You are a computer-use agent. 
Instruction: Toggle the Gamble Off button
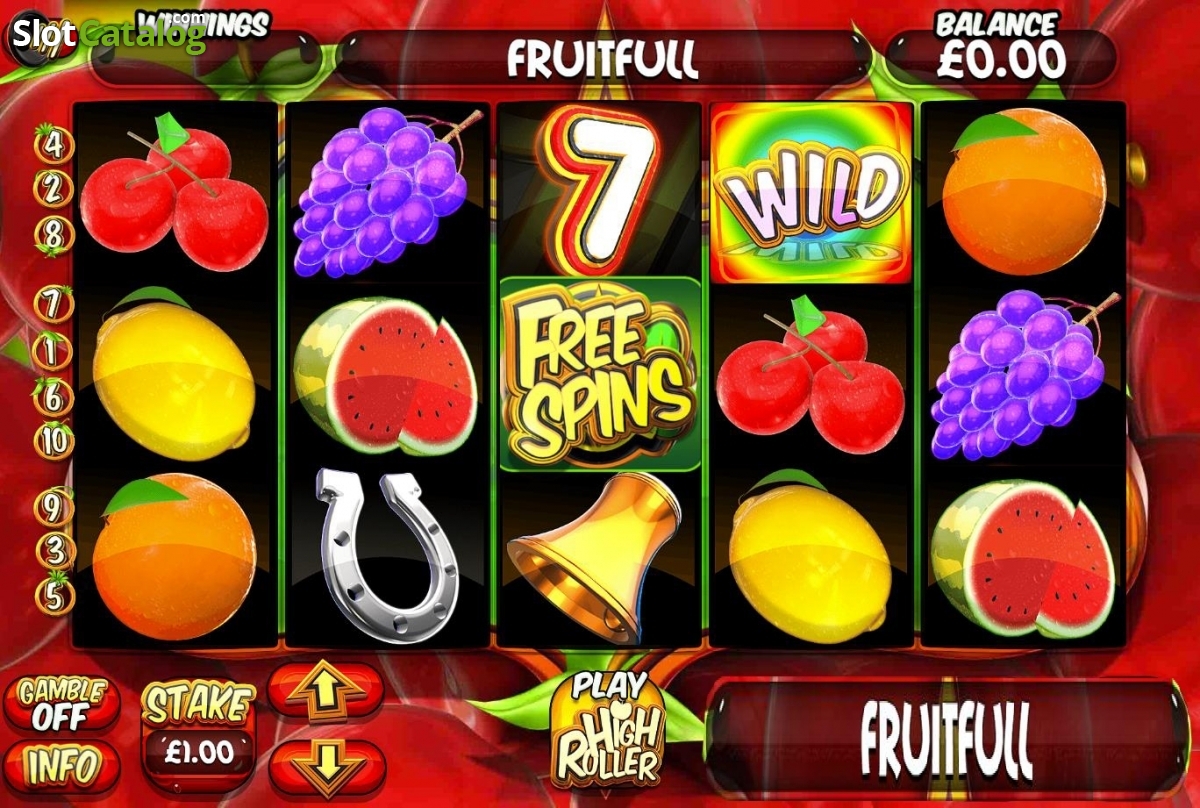click(x=61, y=704)
